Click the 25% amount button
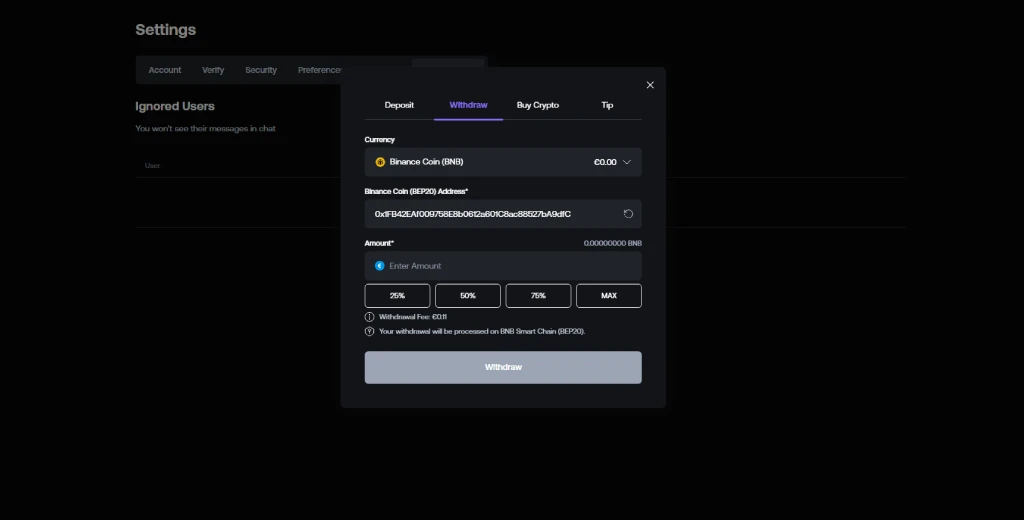The height and width of the screenshot is (520, 1024). click(x=397, y=296)
